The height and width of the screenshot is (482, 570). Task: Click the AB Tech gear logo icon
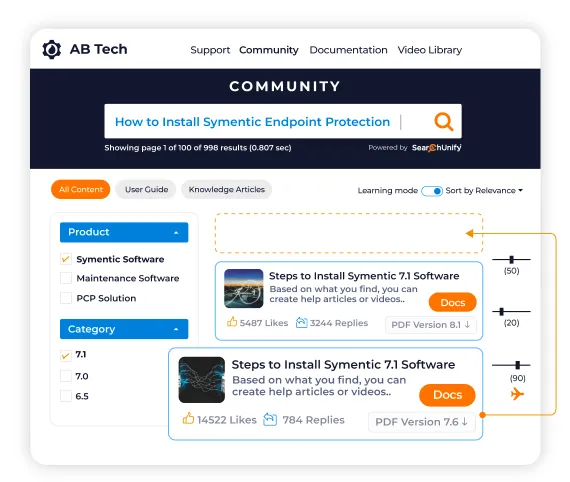point(52,49)
